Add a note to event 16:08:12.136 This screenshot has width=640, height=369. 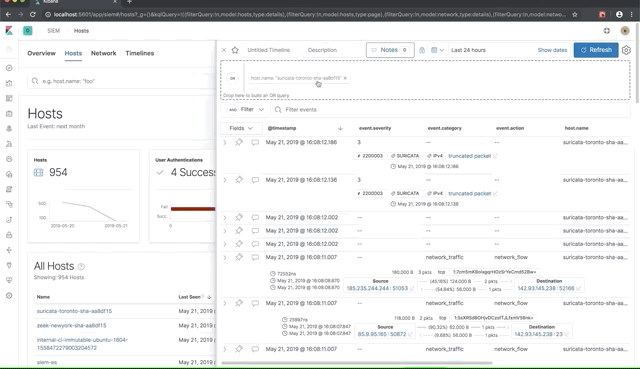[255, 180]
